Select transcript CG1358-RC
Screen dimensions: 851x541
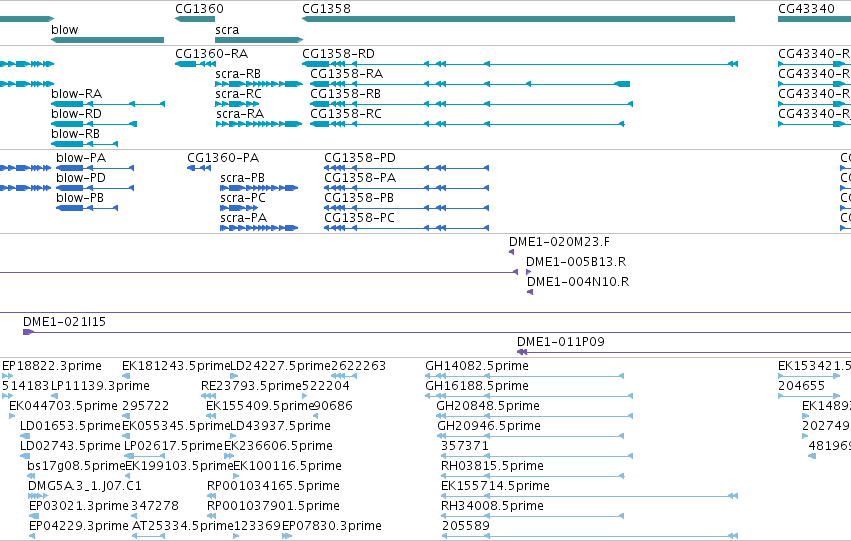[x=467, y=124]
